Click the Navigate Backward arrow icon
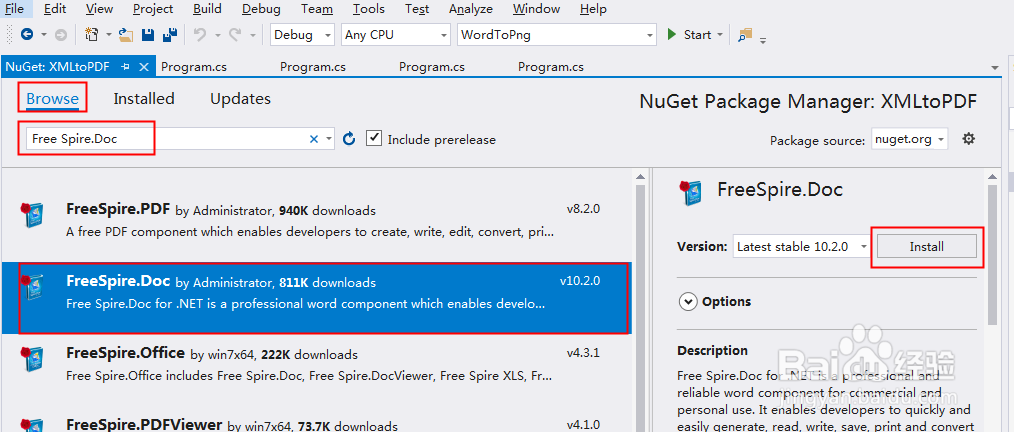 [27, 35]
